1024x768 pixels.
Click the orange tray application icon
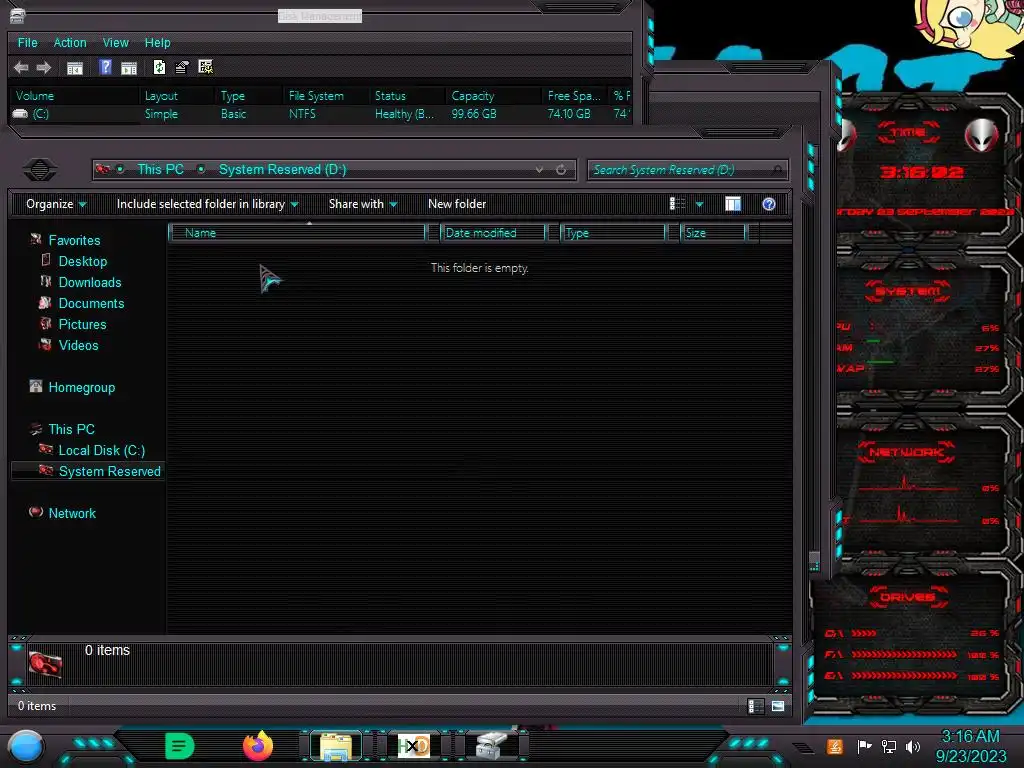pyautogui.click(x=835, y=746)
